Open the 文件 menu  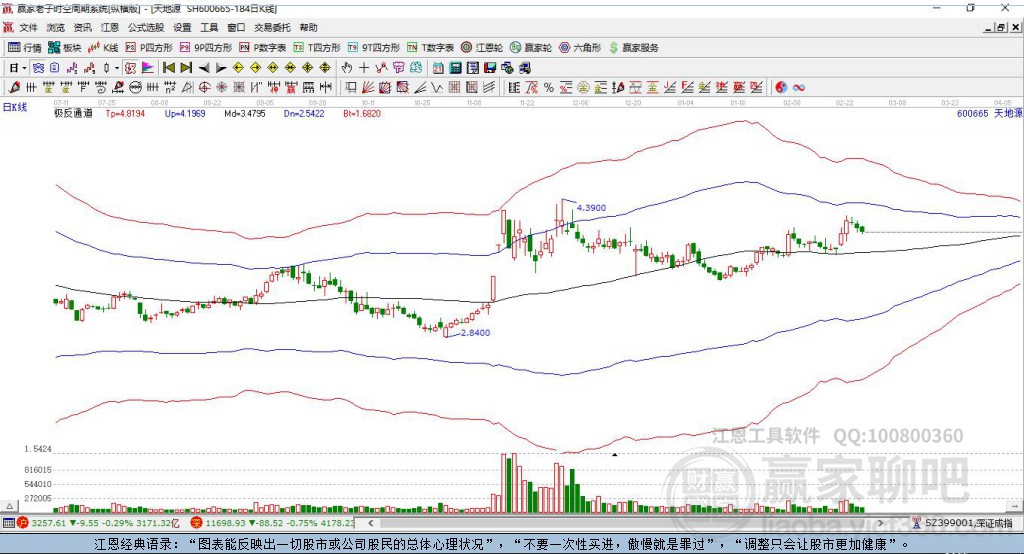(28, 27)
